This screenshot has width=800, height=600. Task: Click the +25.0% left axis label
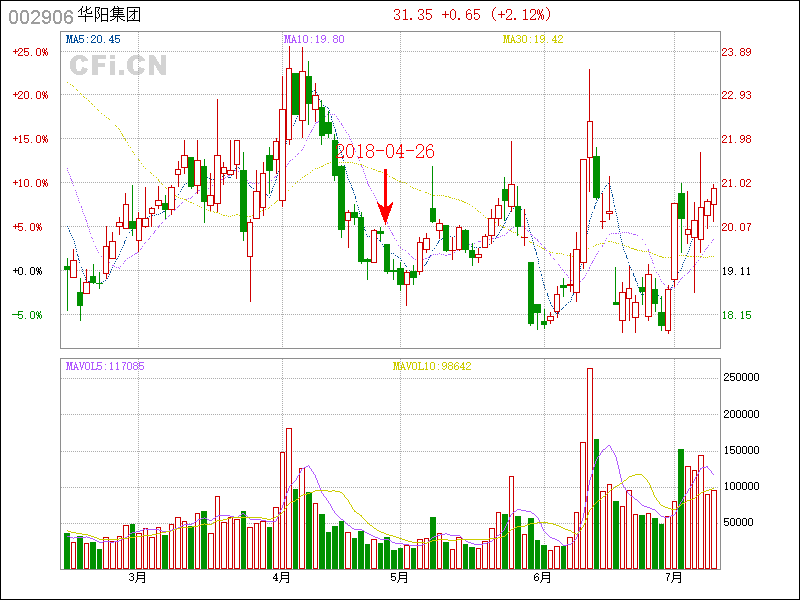click(x=29, y=52)
